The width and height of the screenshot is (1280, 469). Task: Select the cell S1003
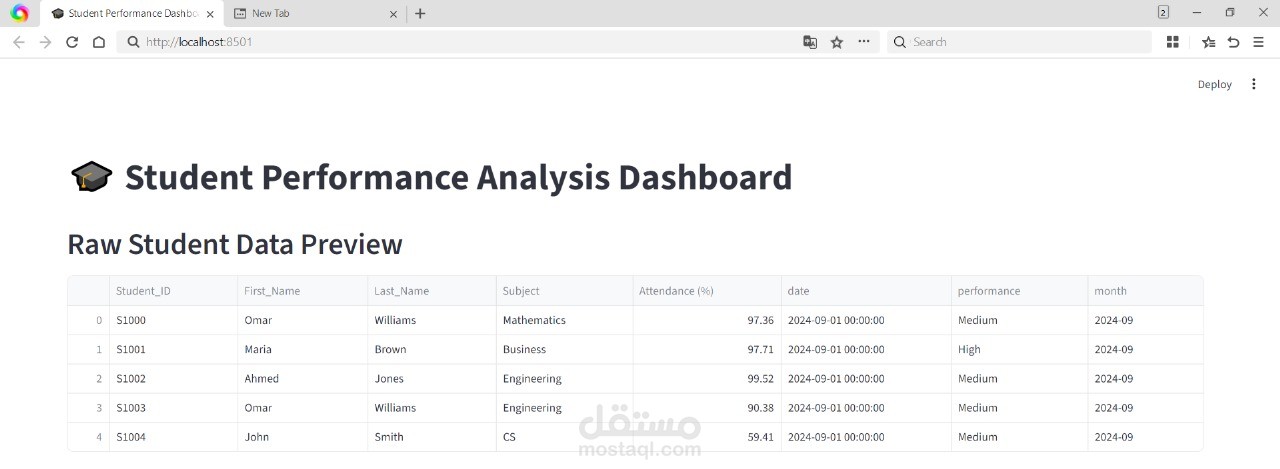[174, 407]
